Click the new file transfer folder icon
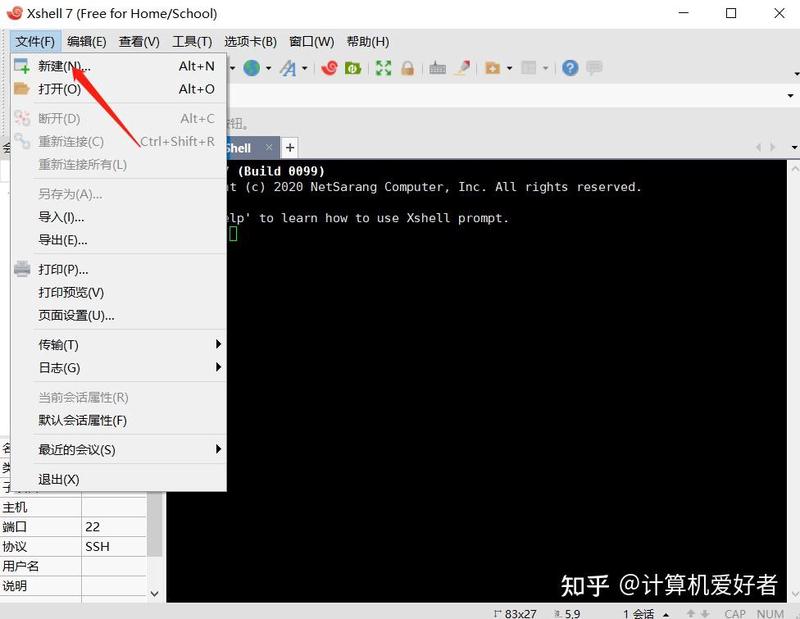 (492, 68)
